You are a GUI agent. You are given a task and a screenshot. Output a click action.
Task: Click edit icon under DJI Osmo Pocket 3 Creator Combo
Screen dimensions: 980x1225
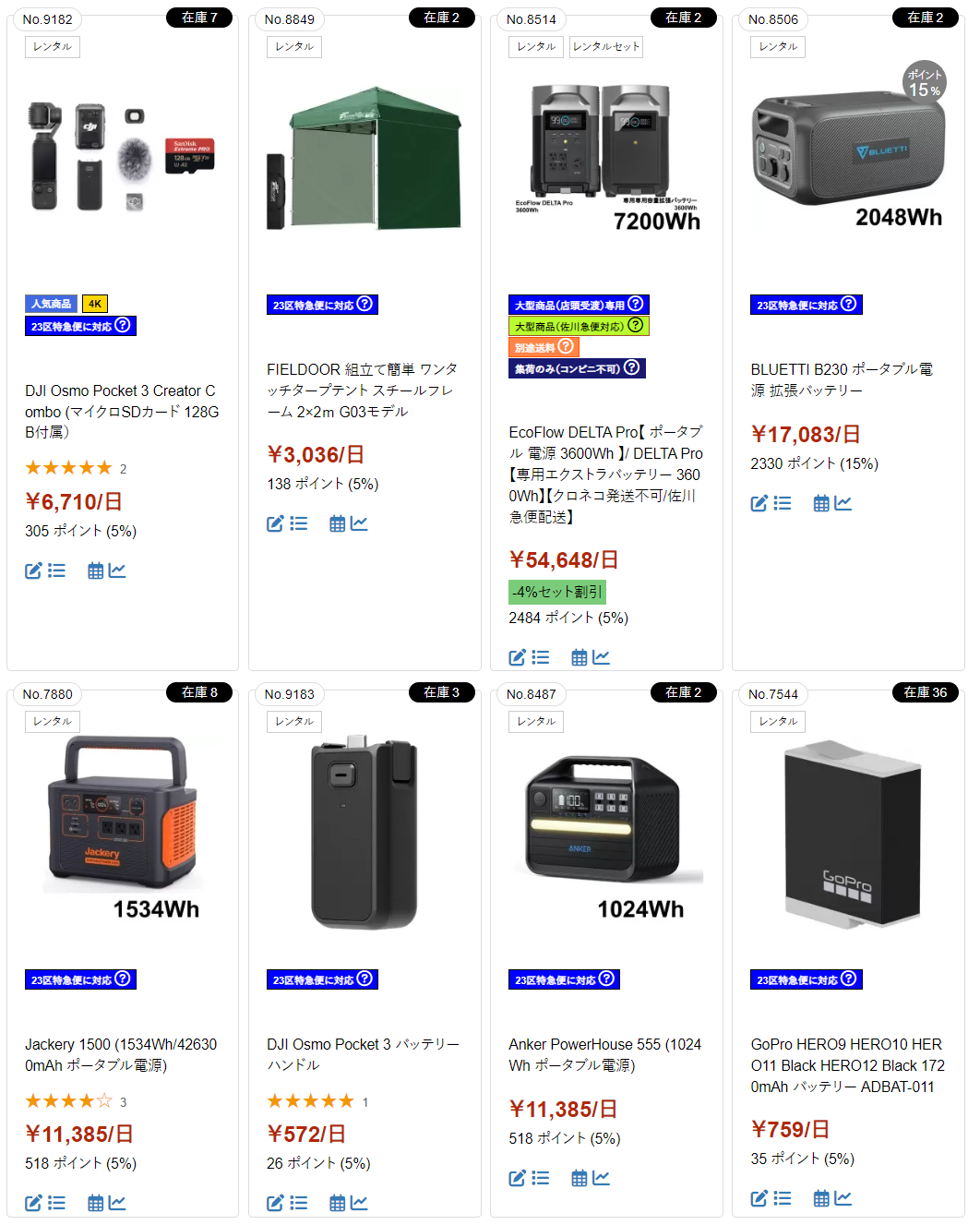(33, 571)
